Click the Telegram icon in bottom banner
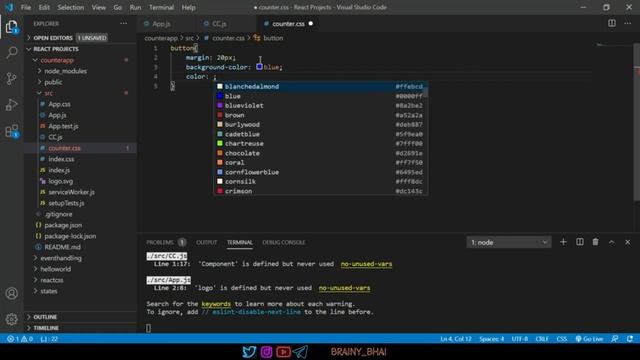 point(300,351)
